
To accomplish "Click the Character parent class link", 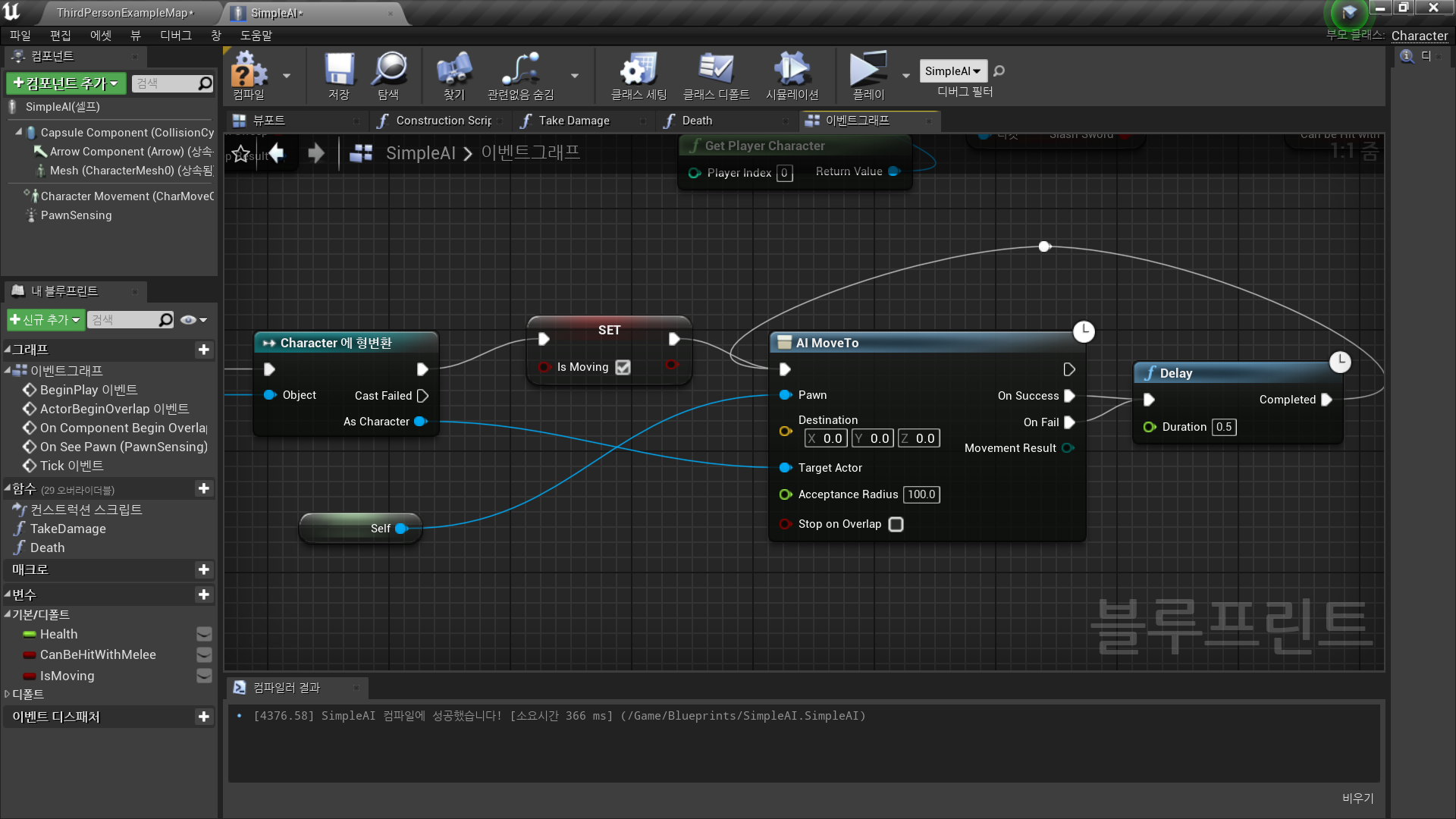I will point(1419,36).
